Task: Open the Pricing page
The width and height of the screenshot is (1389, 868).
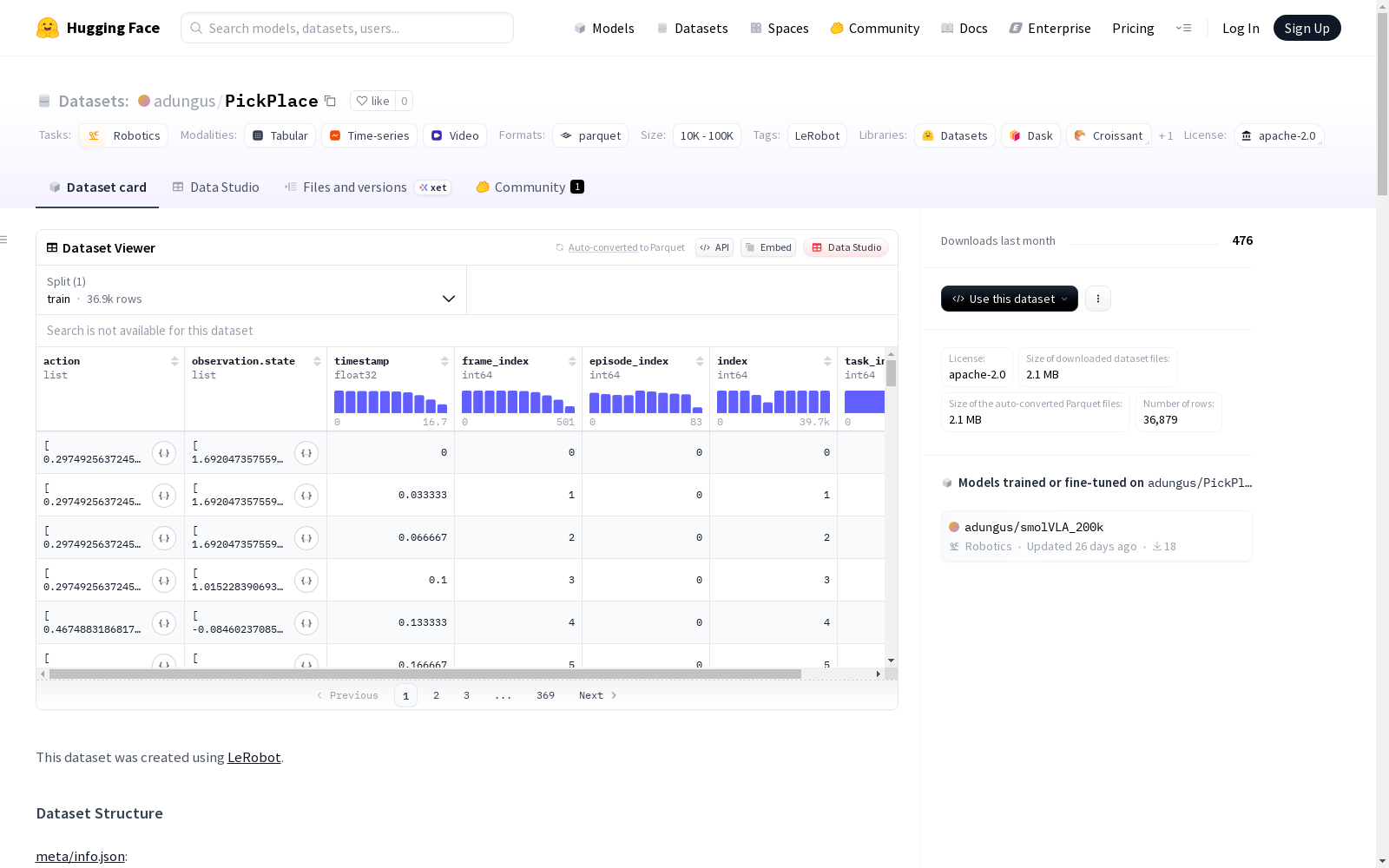Action: tap(1133, 28)
